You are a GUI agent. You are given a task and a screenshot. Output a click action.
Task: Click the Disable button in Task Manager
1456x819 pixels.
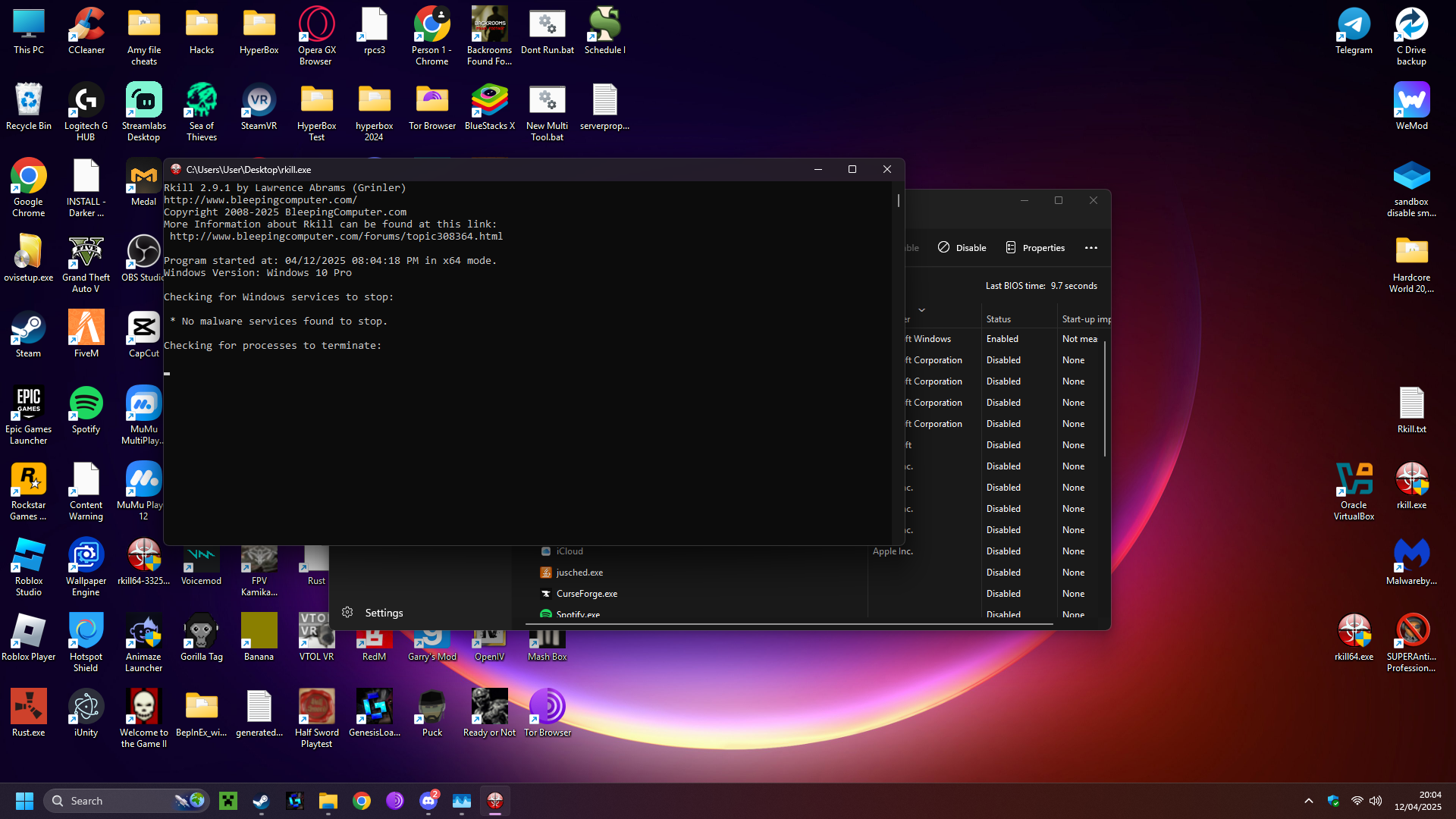(x=962, y=248)
